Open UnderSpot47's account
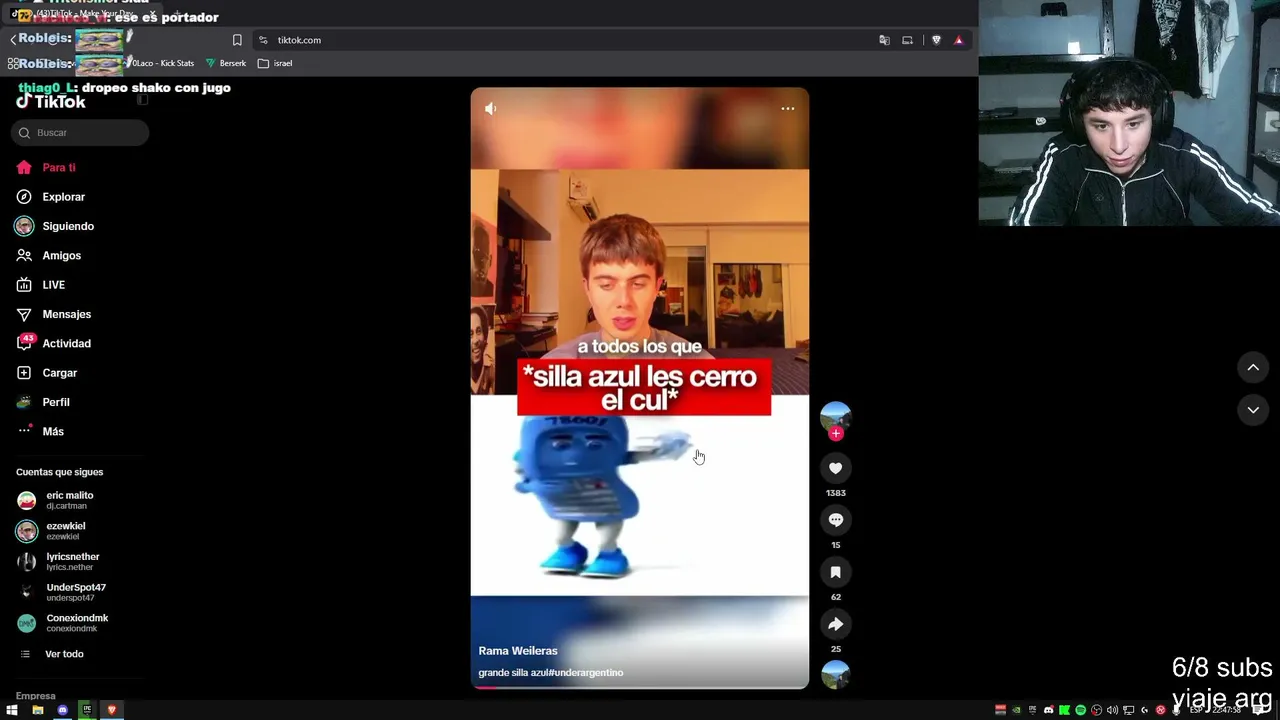 (62, 592)
